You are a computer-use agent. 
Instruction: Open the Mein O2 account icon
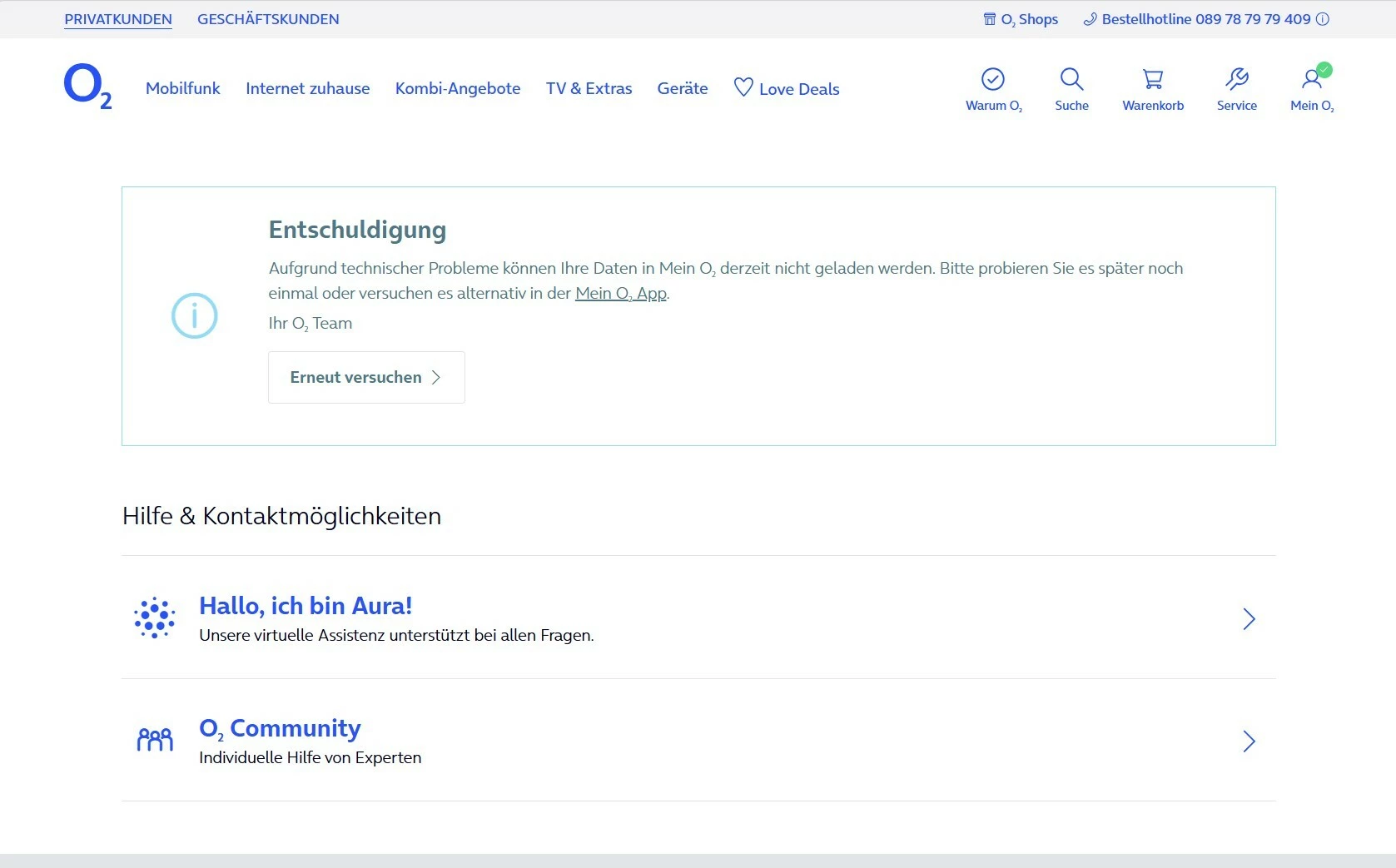(x=1313, y=78)
